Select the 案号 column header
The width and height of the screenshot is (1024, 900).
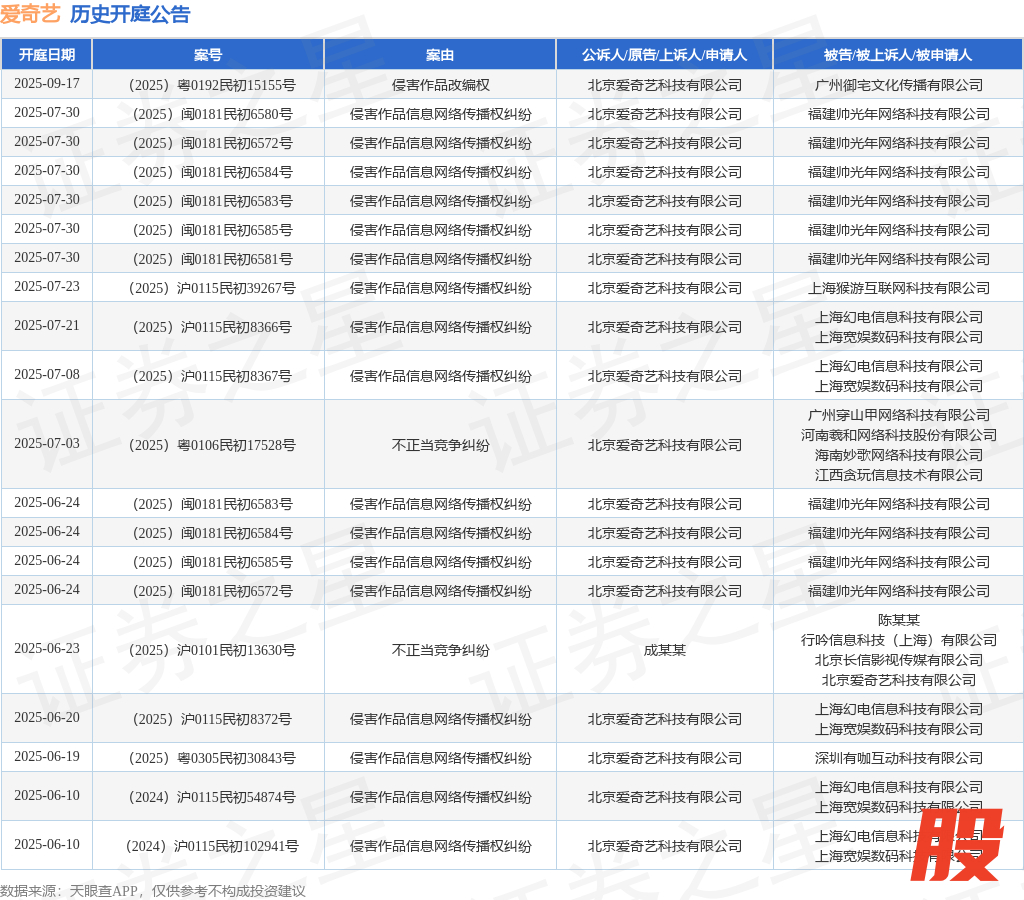tap(208, 55)
